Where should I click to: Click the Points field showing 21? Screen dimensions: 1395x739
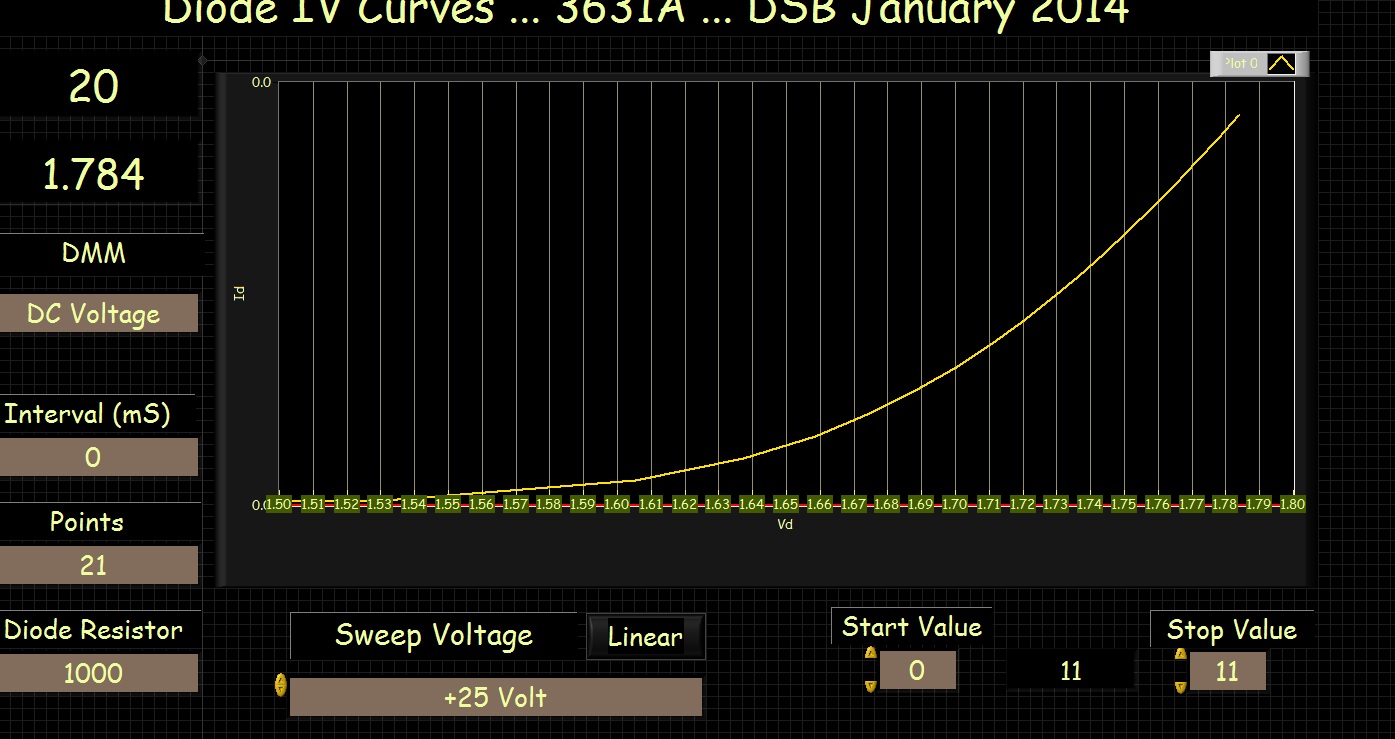(x=98, y=566)
